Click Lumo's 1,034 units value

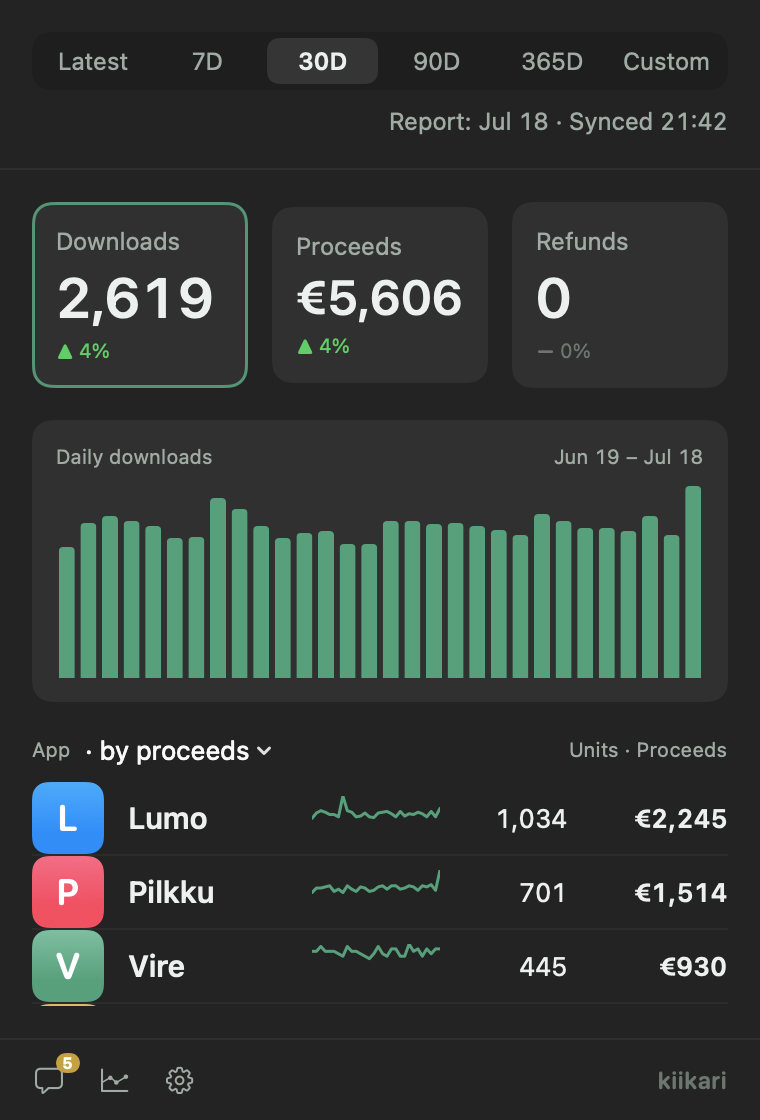tap(531, 819)
